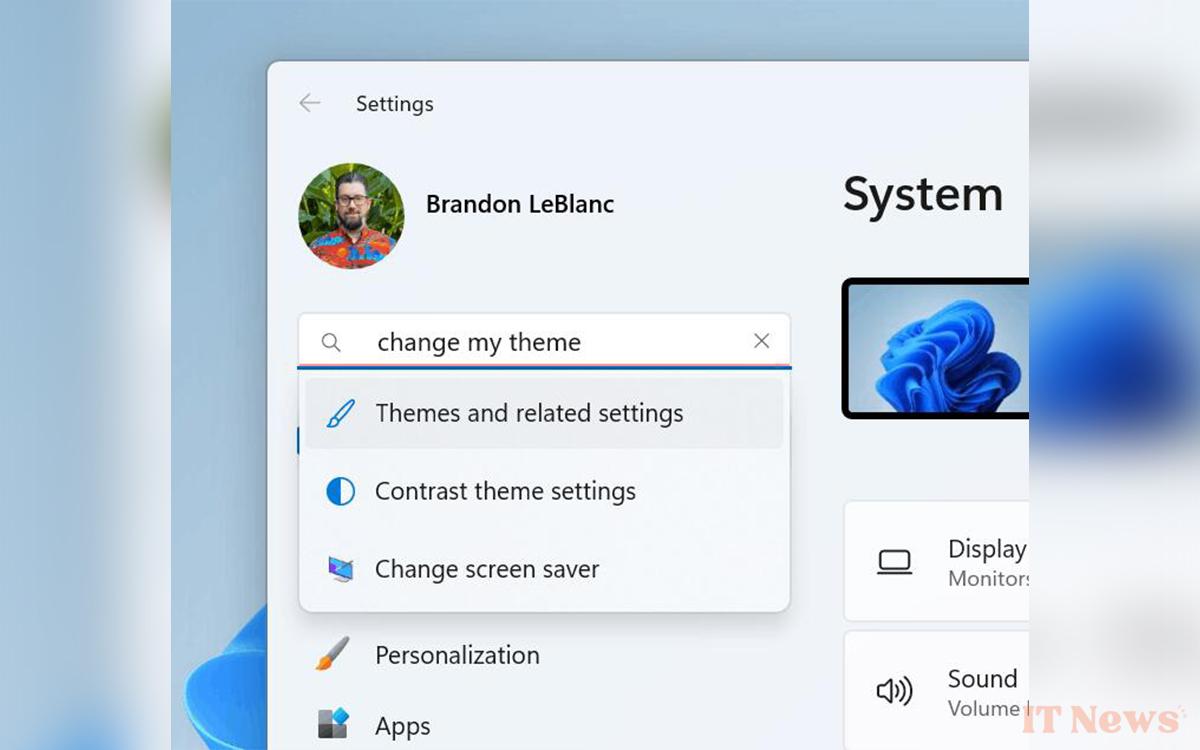This screenshot has height=750, width=1200.
Task: Click the search magnifier icon
Action: click(x=330, y=342)
